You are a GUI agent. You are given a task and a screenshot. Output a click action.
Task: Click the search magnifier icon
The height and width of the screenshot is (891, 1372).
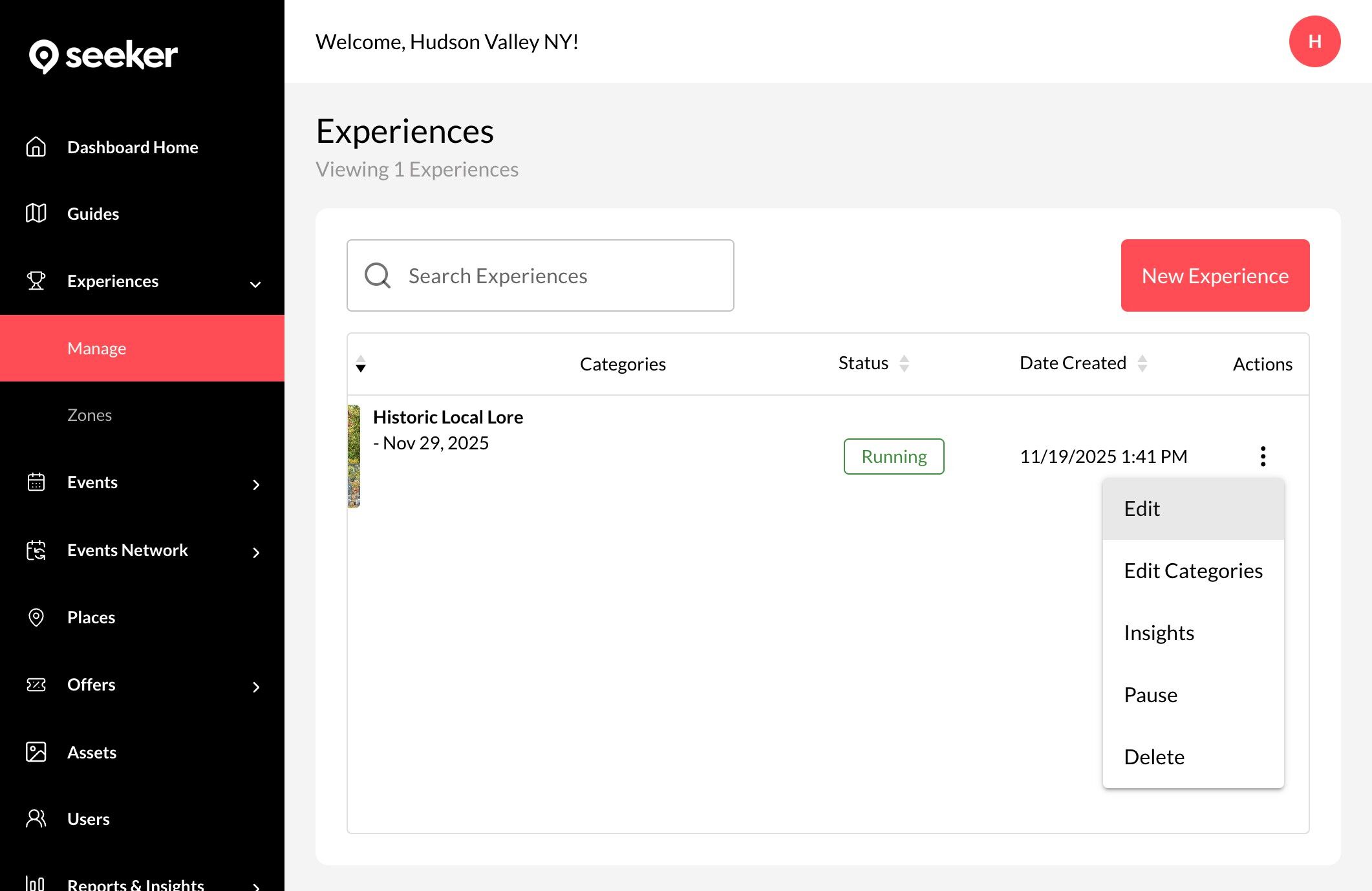(378, 275)
